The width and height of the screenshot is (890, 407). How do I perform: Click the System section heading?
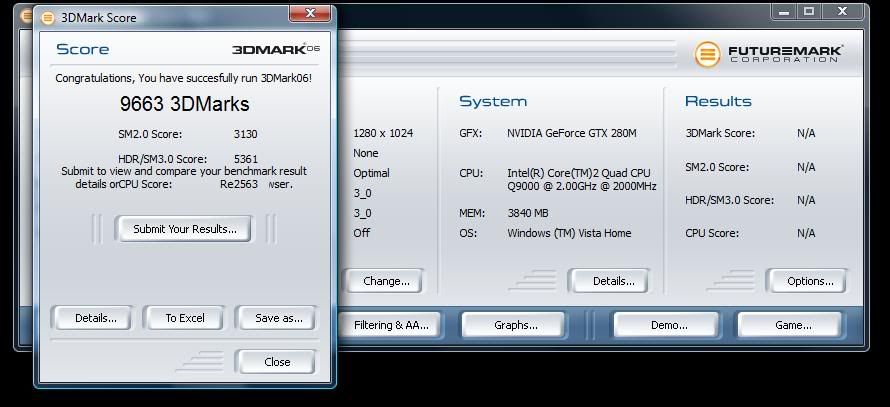(493, 102)
